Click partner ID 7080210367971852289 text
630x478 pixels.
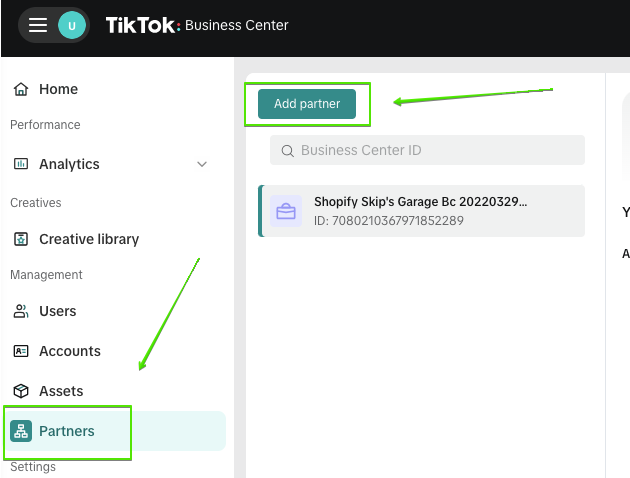[389, 221]
